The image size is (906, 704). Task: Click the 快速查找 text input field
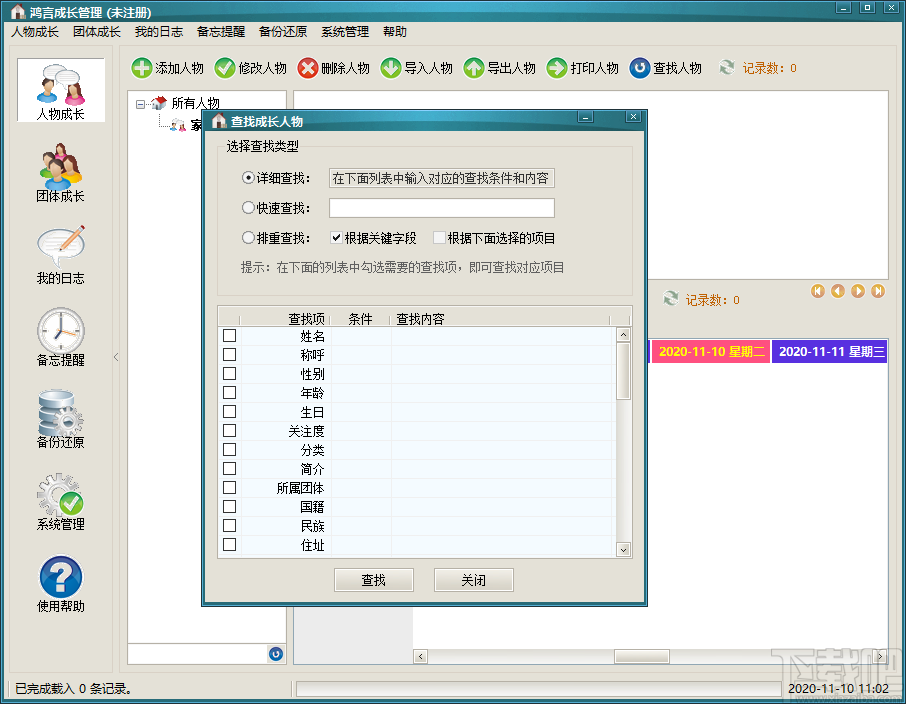click(x=440, y=208)
